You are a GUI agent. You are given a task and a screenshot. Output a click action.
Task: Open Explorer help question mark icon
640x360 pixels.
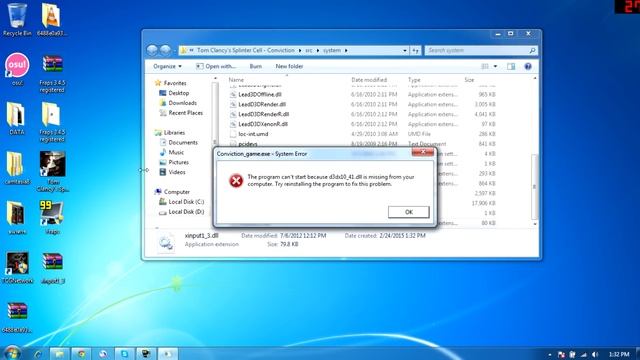(528, 66)
